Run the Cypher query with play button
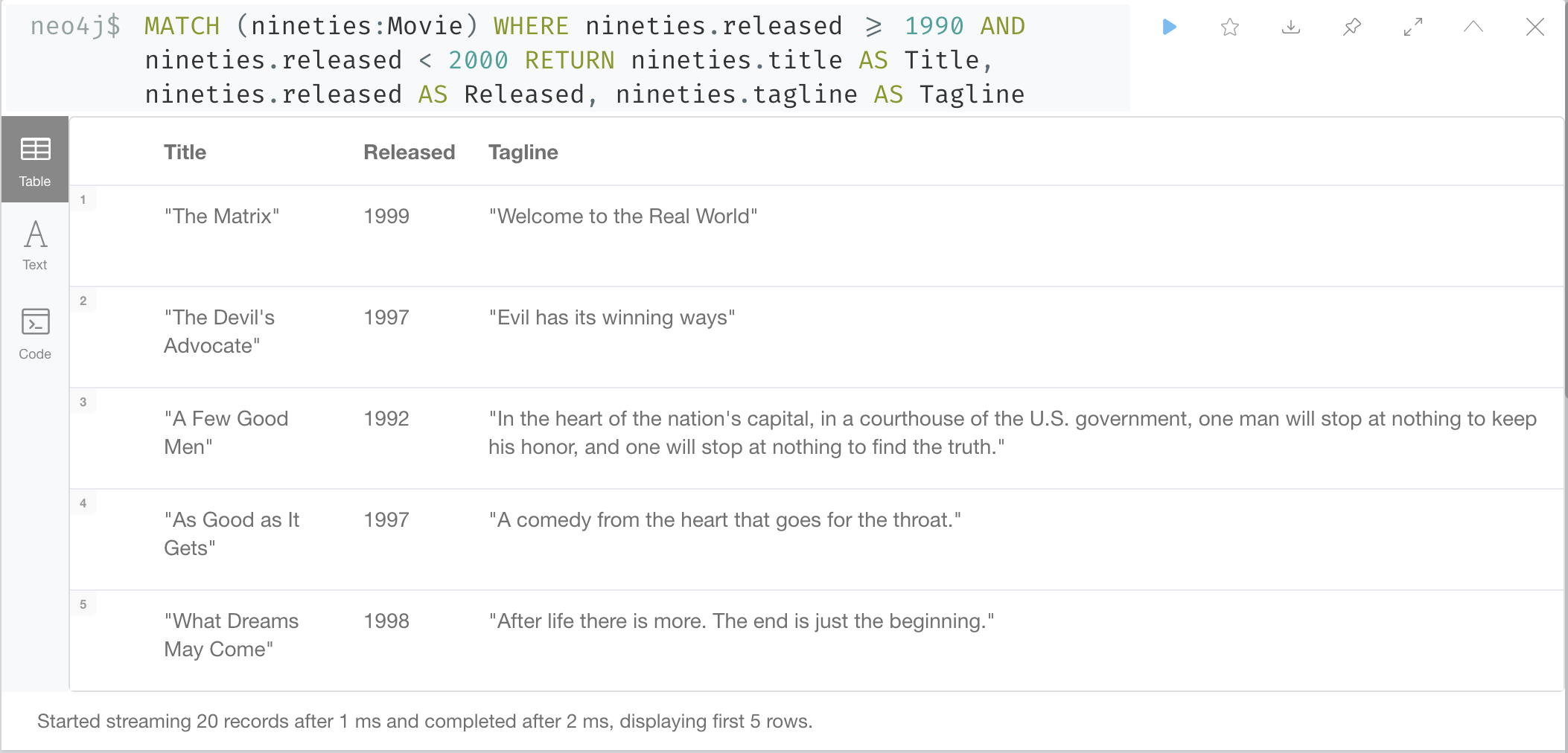This screenshot has height=753, width=1568. [x=1169, y=28]
